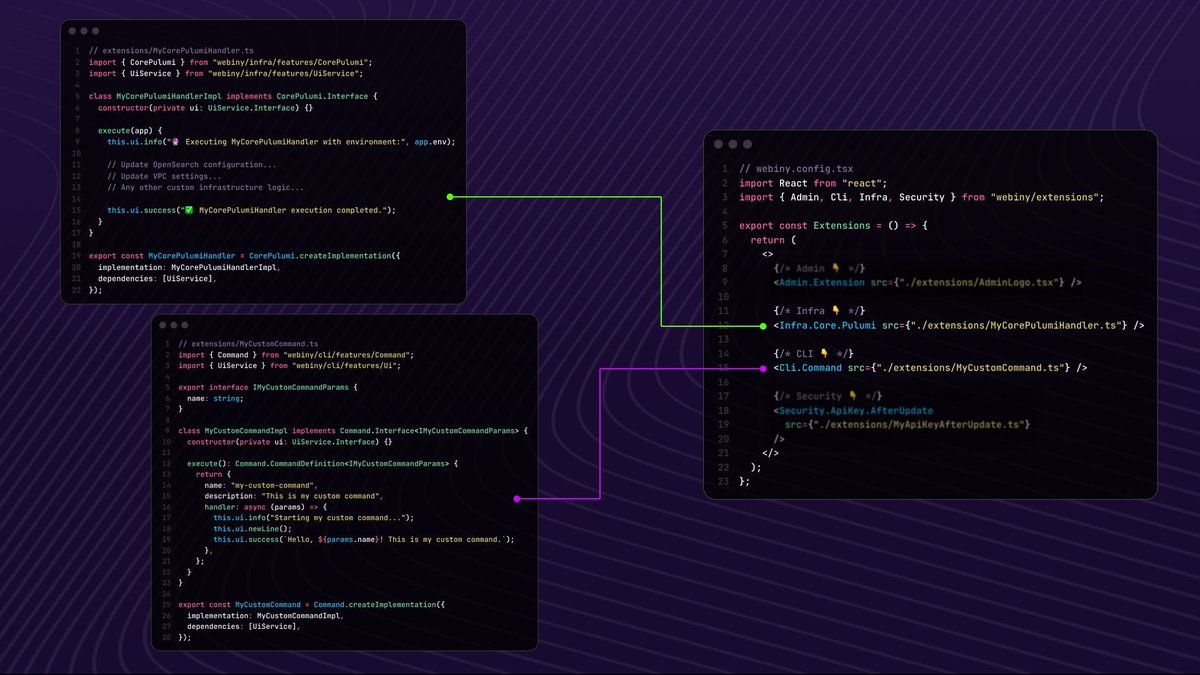Click 'CorePulumi.createImplementation({' call
This screenshot has width=1200, height=675.
click(x=324, y=256)
